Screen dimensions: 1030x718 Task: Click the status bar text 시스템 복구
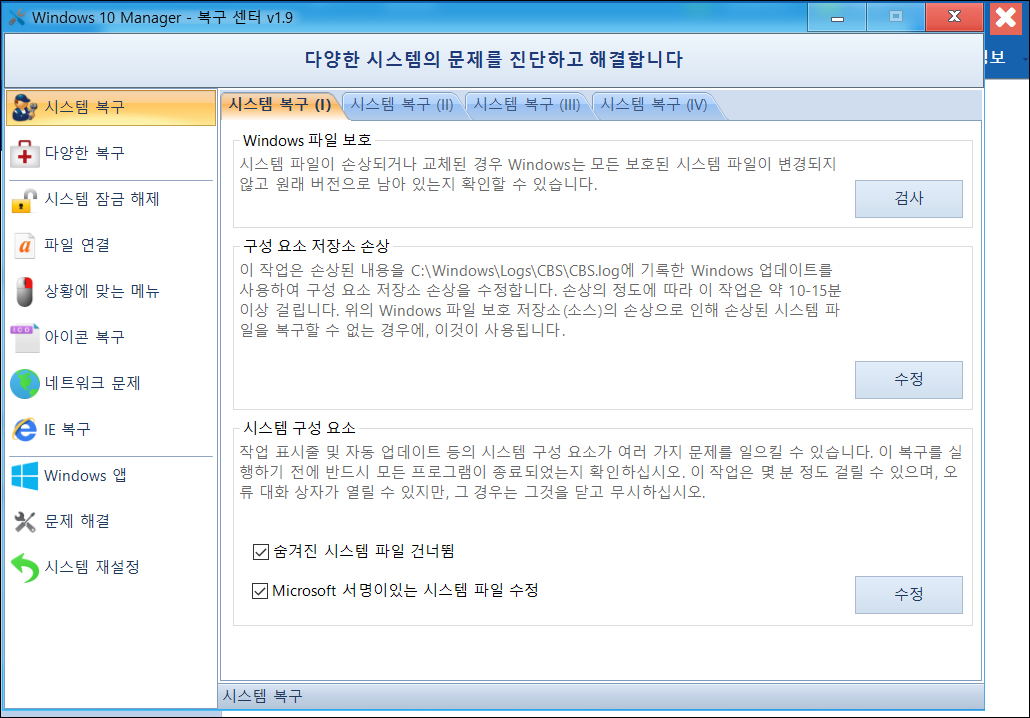pyautogui.click(x=262, y=696)
